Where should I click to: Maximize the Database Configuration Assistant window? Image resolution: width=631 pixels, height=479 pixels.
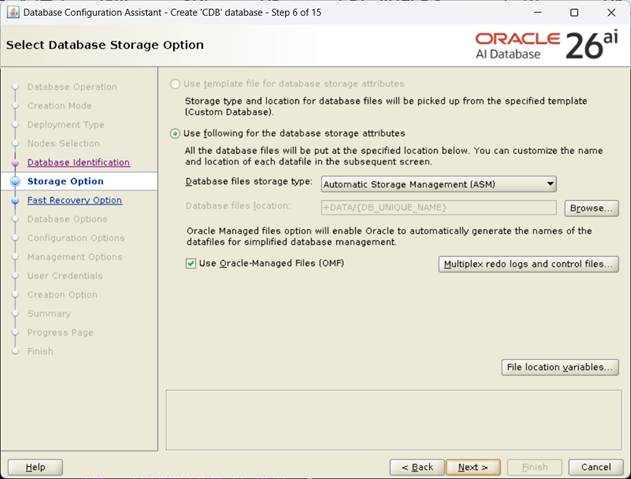(574, 12)
